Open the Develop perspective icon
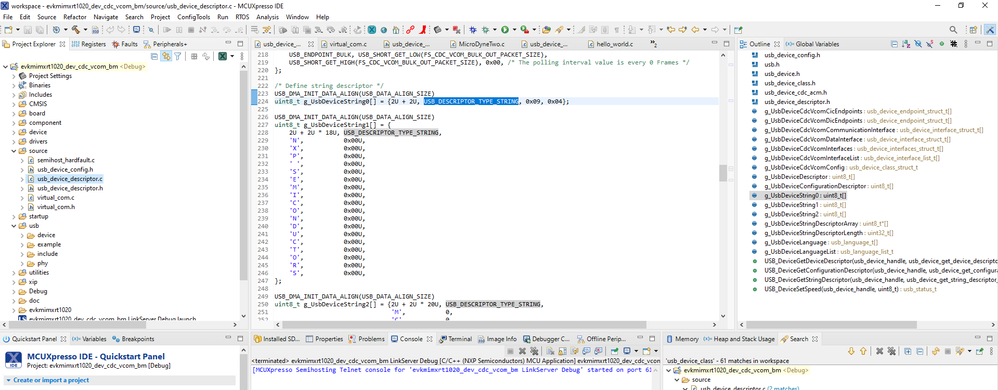The height and width of the screenshot is (390, 998). coord(990,29)
